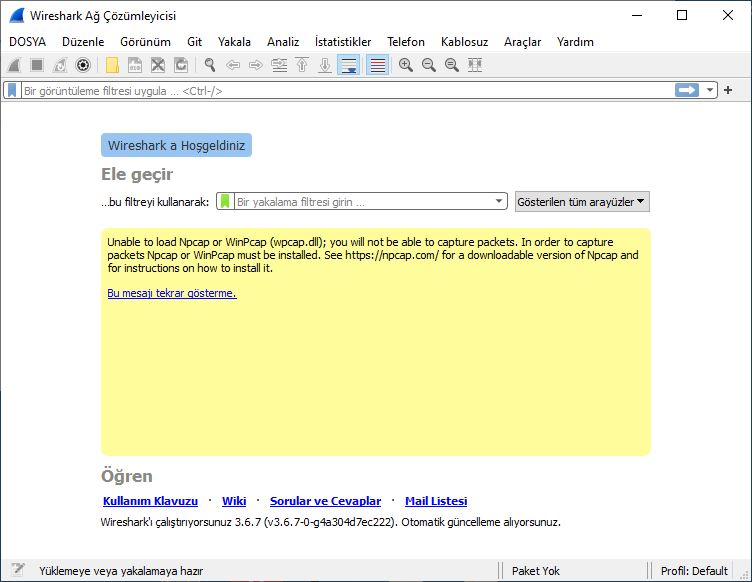Open the DOSYA menu
Image resolution: width=752 pixels, height=582 pixels.
click(x=27, y=42)
